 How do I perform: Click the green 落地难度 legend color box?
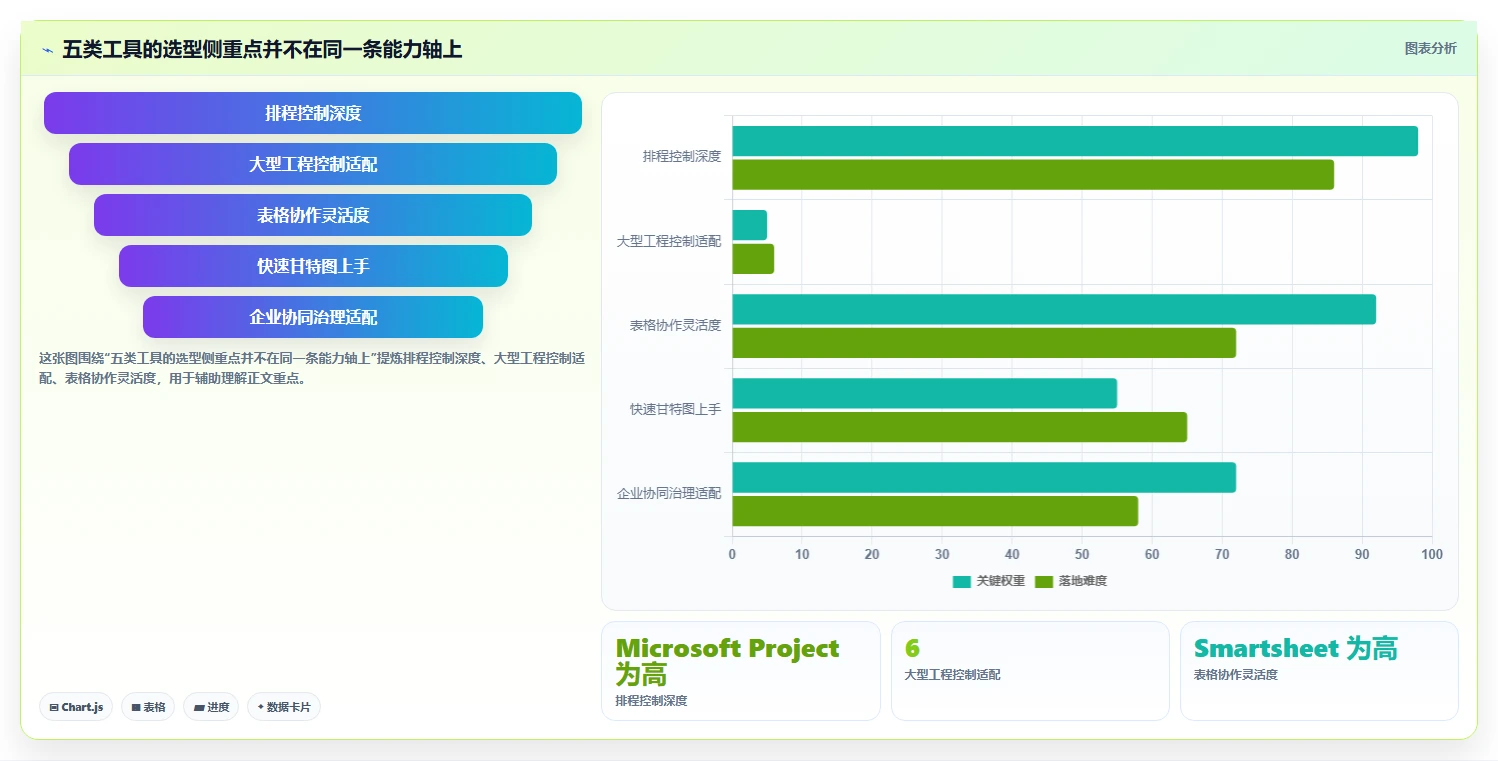point(1044,582)
